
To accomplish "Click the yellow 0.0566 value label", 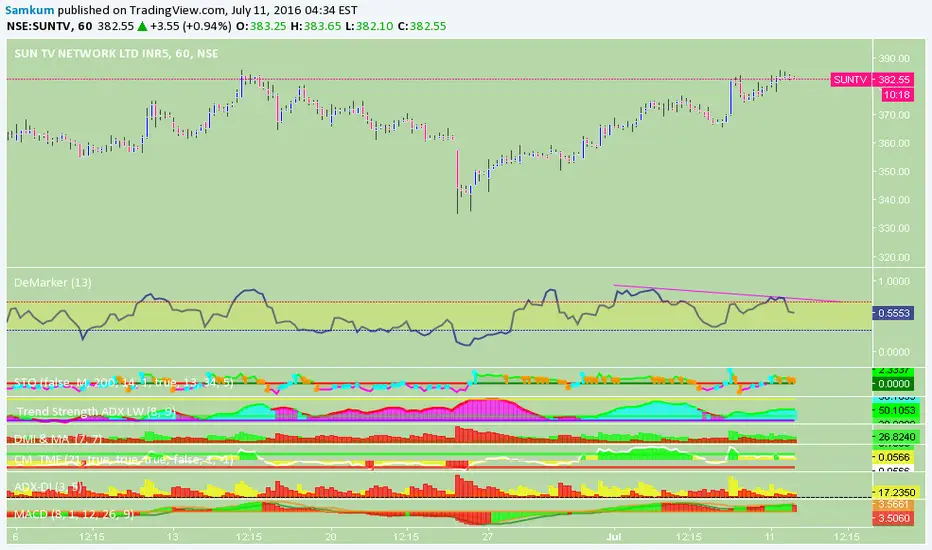I will 894,457.
